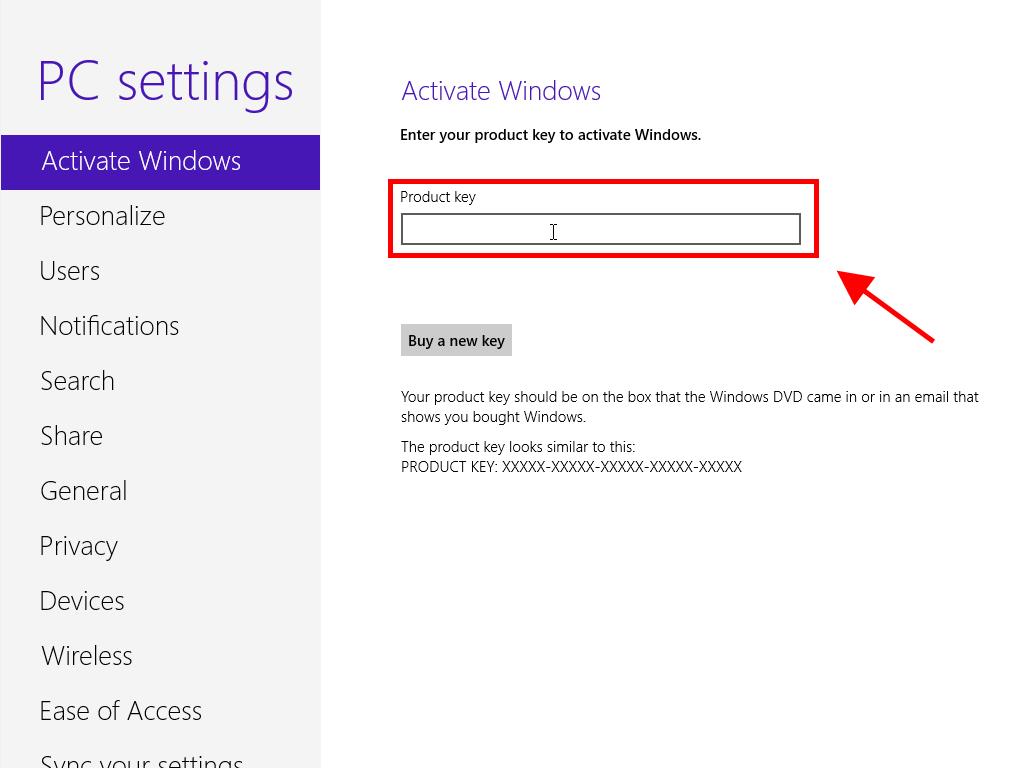Image resolution: width=1024 pixels, height=768 pixels.
Task: Click the 'Enter your product key' instruction text
Action: pos(551,135)
